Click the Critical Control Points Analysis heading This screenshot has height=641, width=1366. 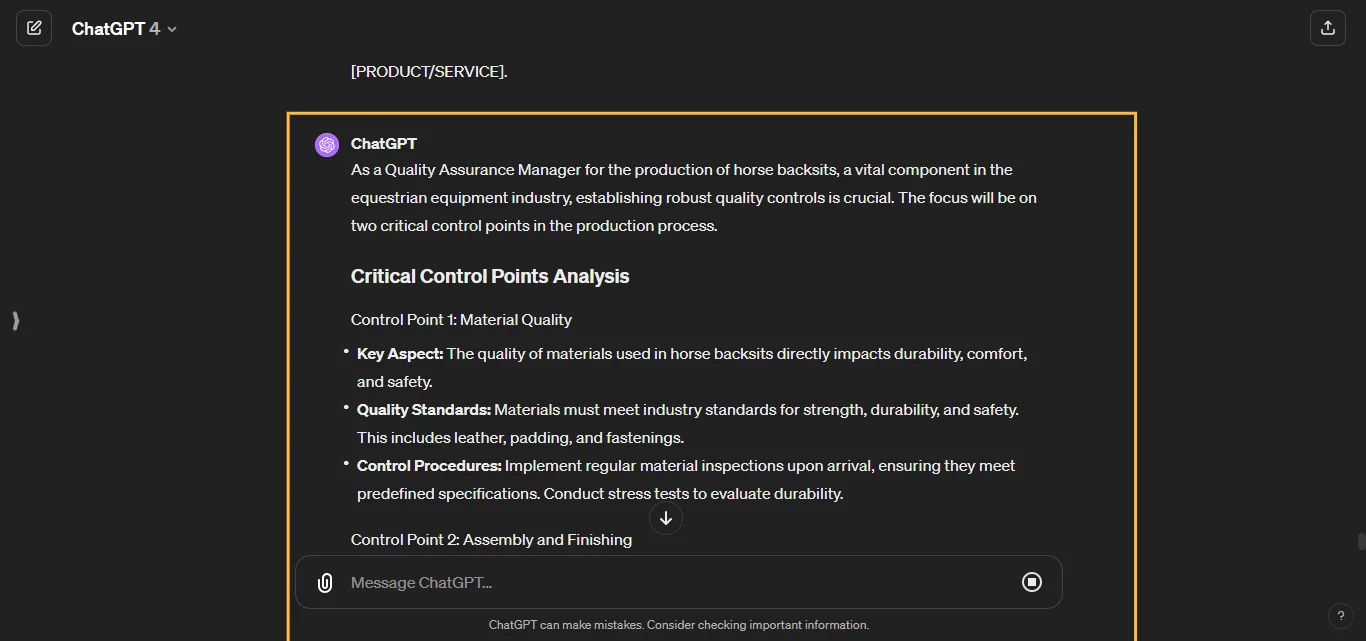[x=489, y=276]
